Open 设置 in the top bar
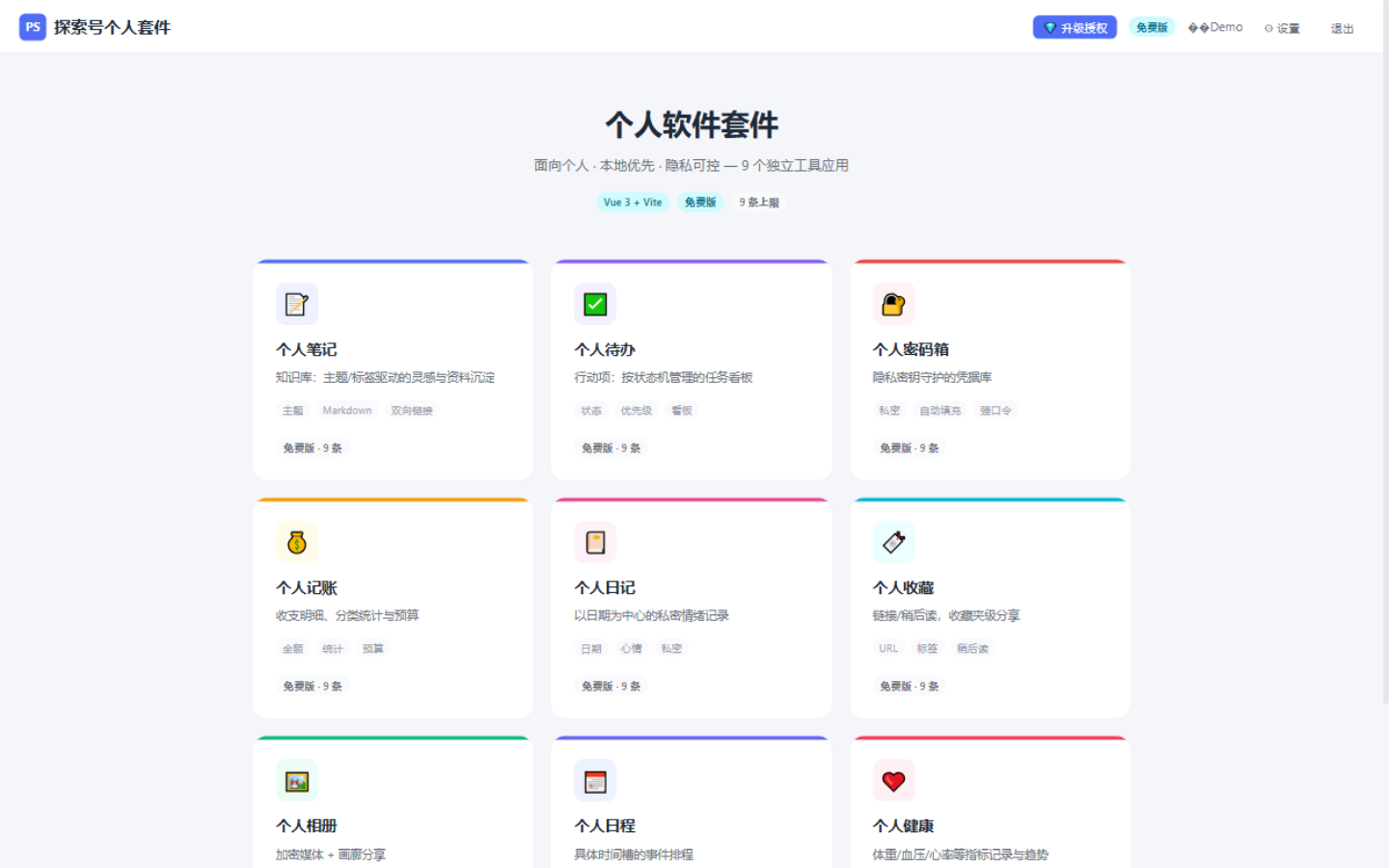The width and height of the screenshot is (1389, 868). click(x=1282, y=28)
